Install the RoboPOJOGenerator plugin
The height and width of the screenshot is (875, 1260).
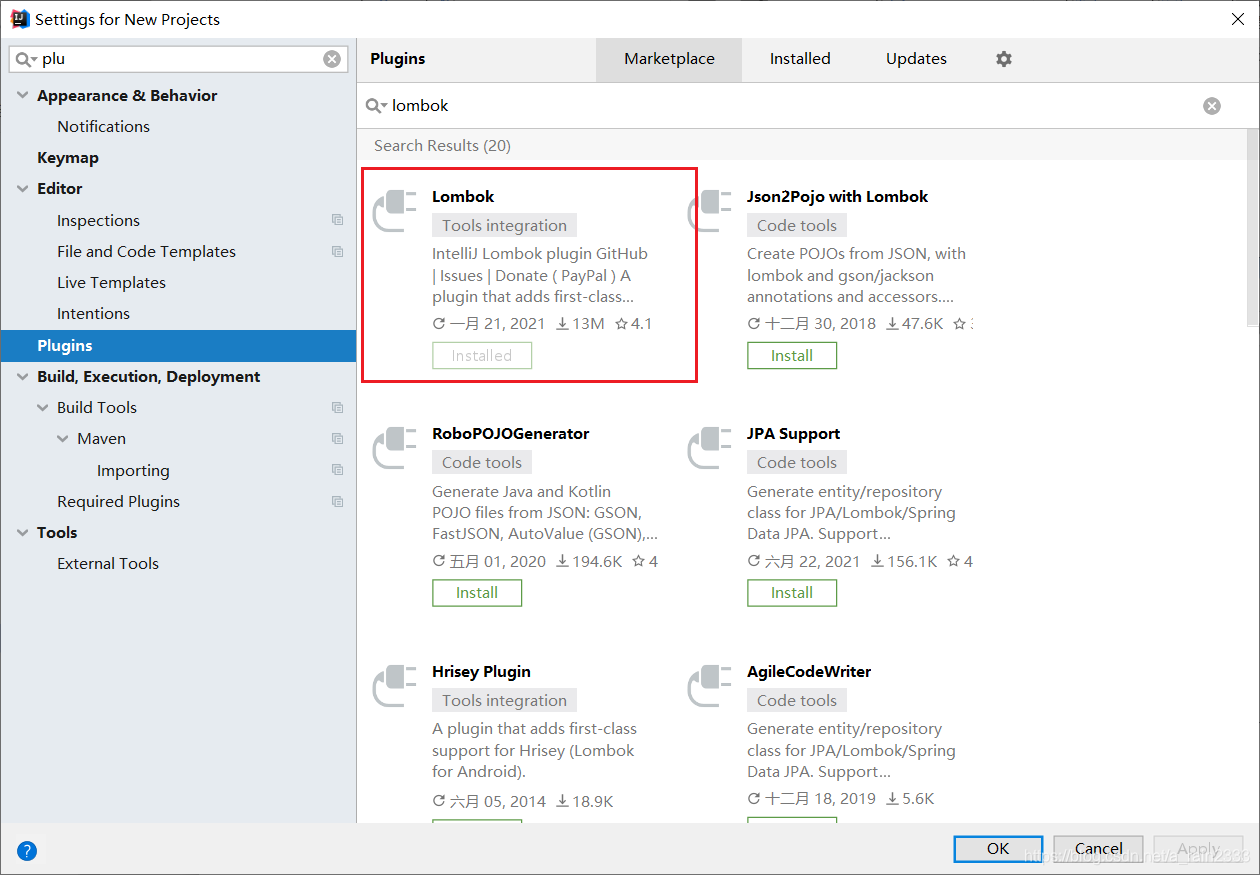tap(477, 593)
